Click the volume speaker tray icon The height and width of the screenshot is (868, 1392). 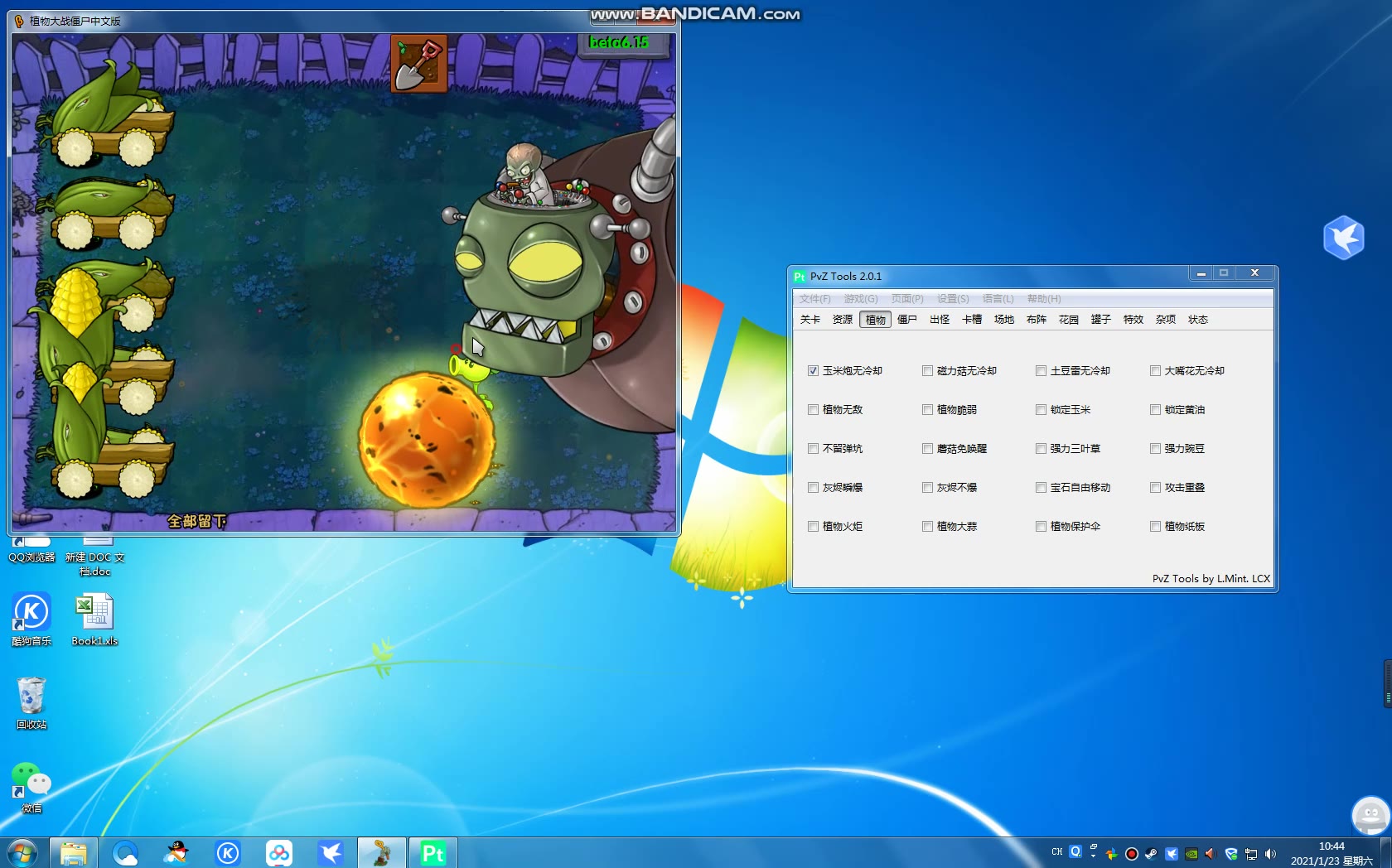pos(1270,853)
